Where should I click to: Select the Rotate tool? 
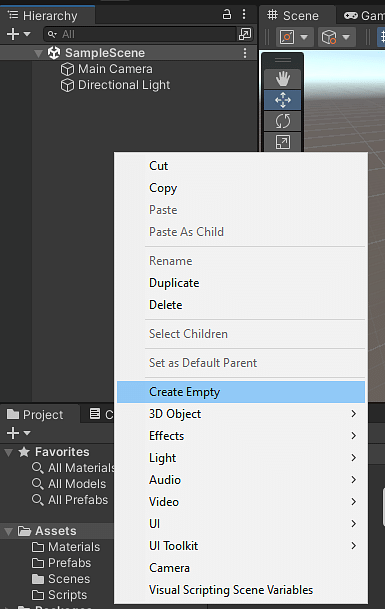pyautogui.click(x=283, y=121)
